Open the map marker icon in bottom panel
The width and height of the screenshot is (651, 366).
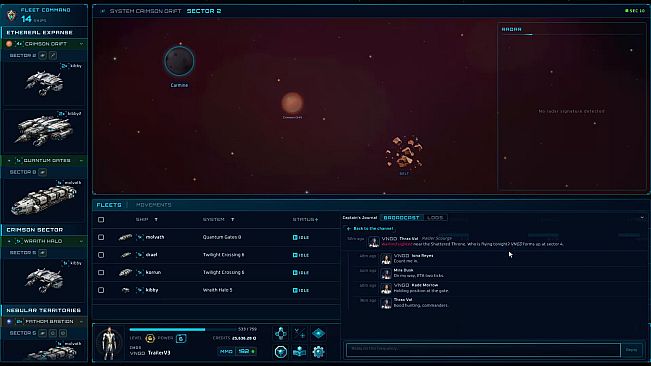pos(299,352)
